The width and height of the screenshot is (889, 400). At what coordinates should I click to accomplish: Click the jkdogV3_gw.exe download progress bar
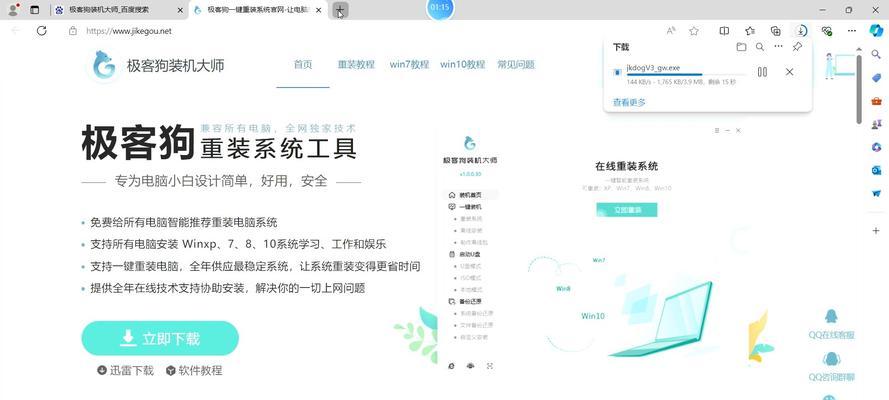click(686, 75)
